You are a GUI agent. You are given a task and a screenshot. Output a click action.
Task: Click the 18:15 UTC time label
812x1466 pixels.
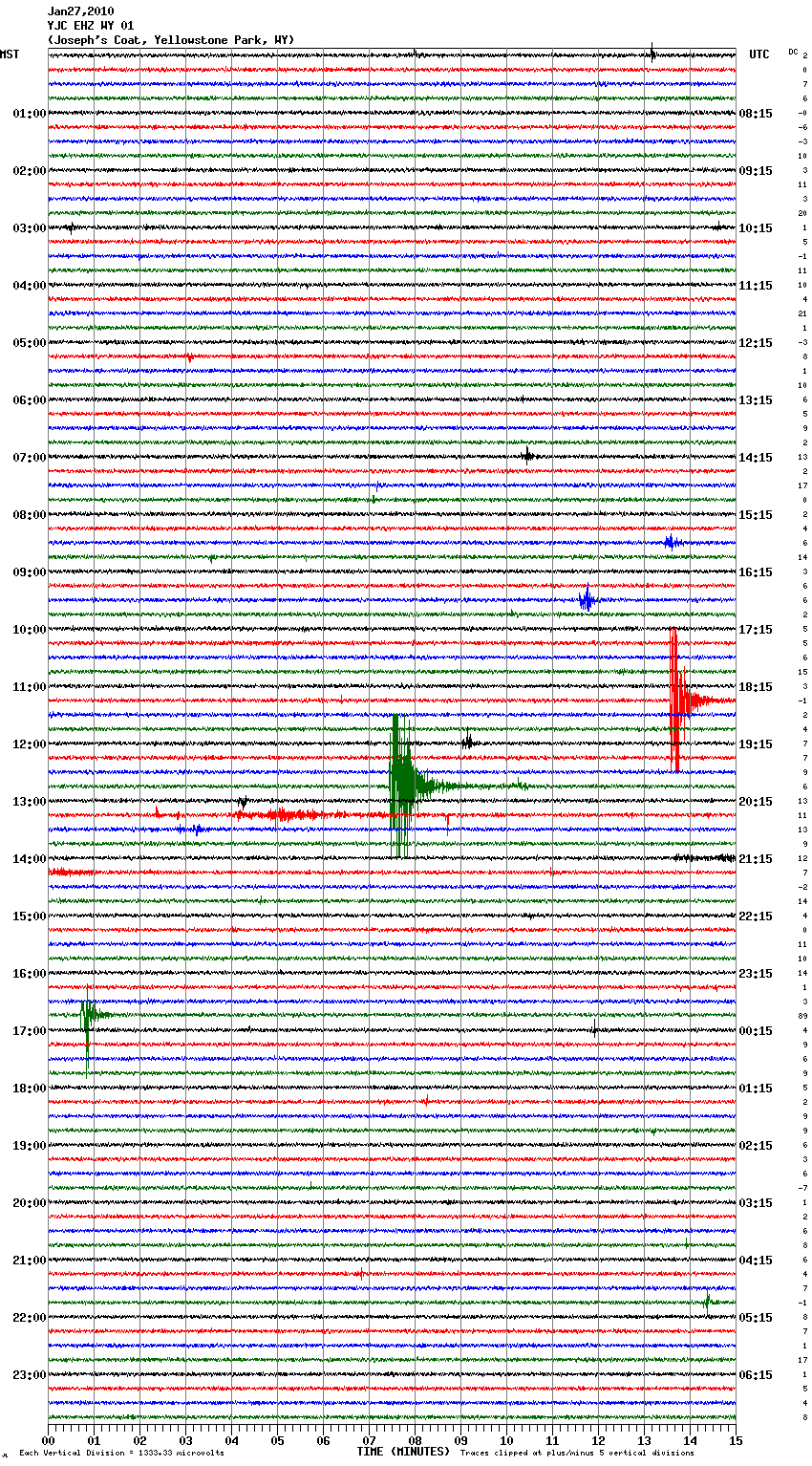[756, 687]
